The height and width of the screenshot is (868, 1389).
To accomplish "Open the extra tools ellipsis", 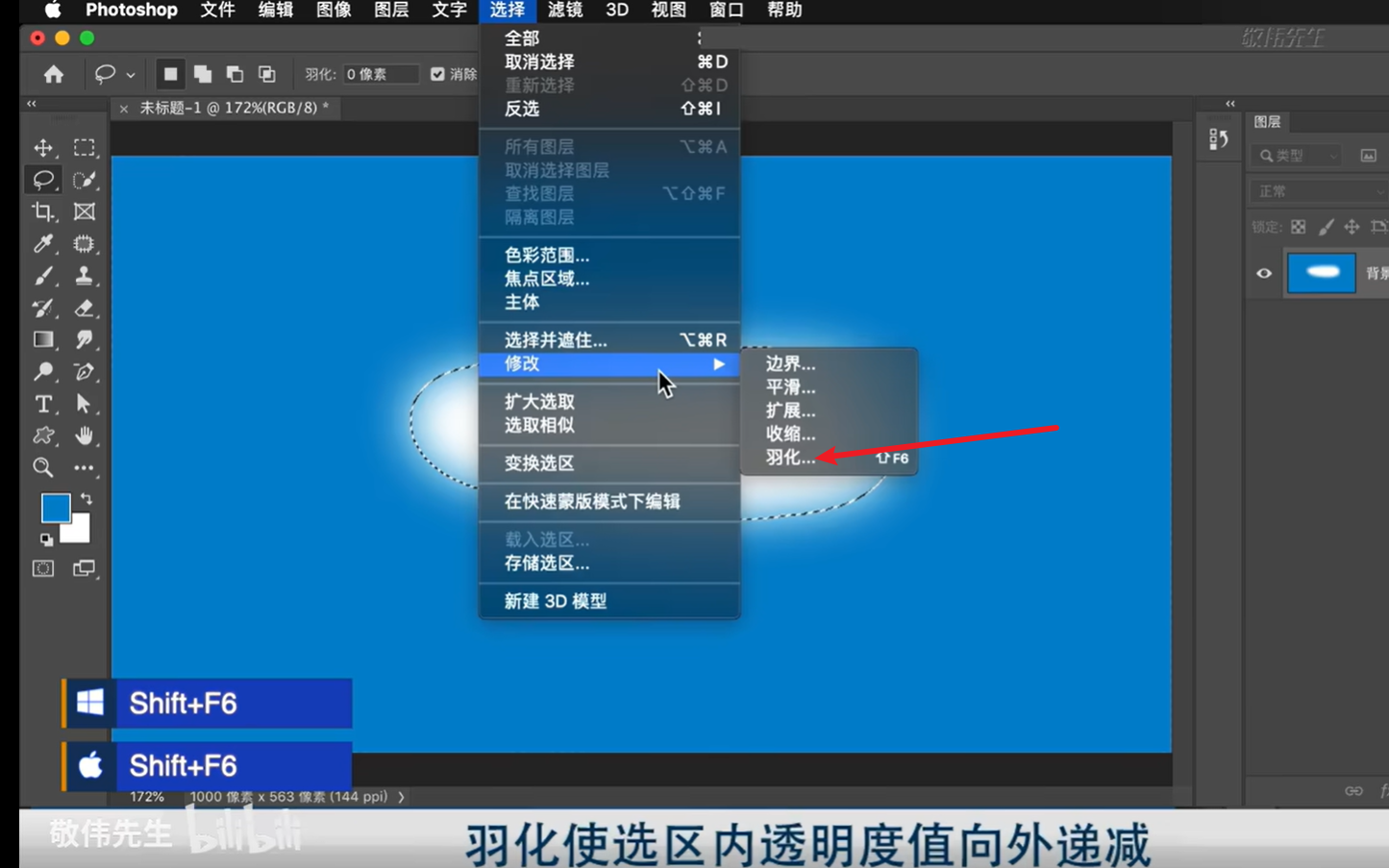I will 85,468.
